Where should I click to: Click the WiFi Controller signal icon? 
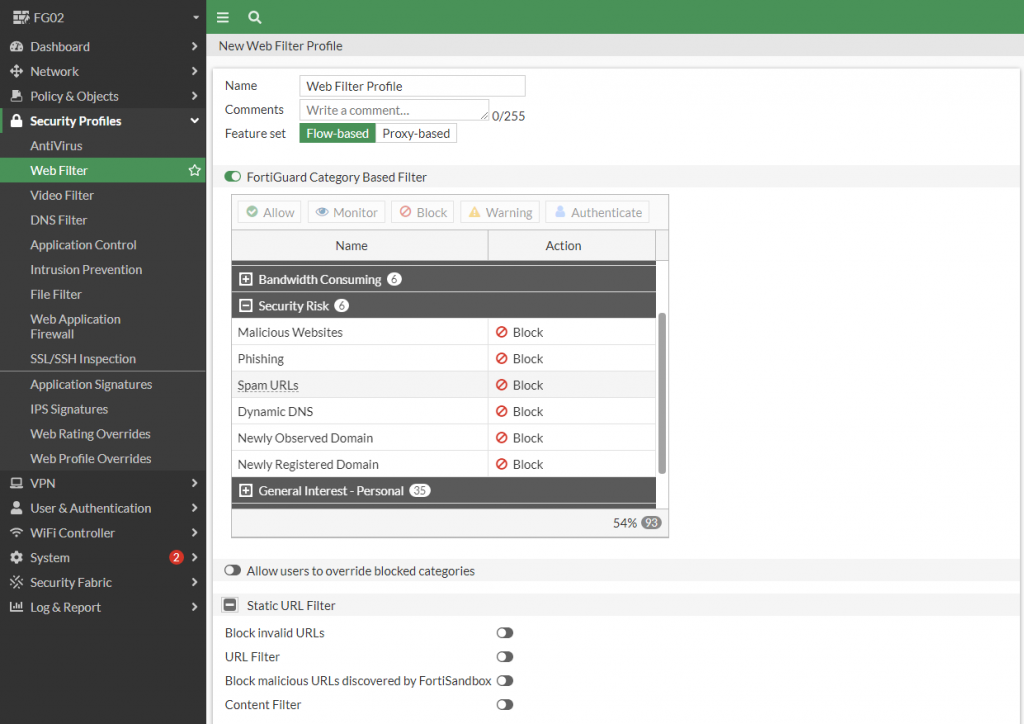click(16, 533)
